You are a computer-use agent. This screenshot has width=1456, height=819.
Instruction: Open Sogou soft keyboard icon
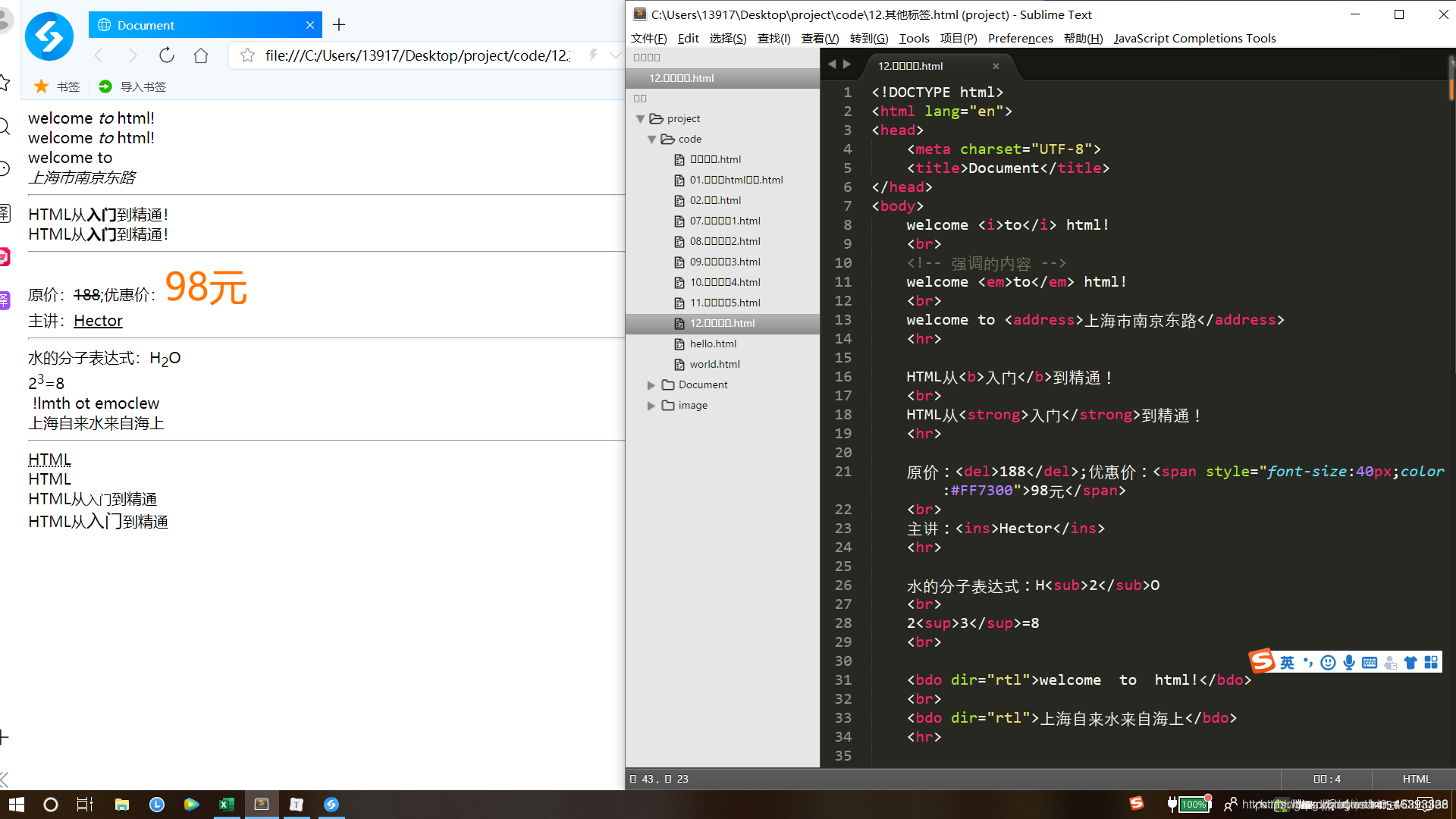tap(1370, 663)
